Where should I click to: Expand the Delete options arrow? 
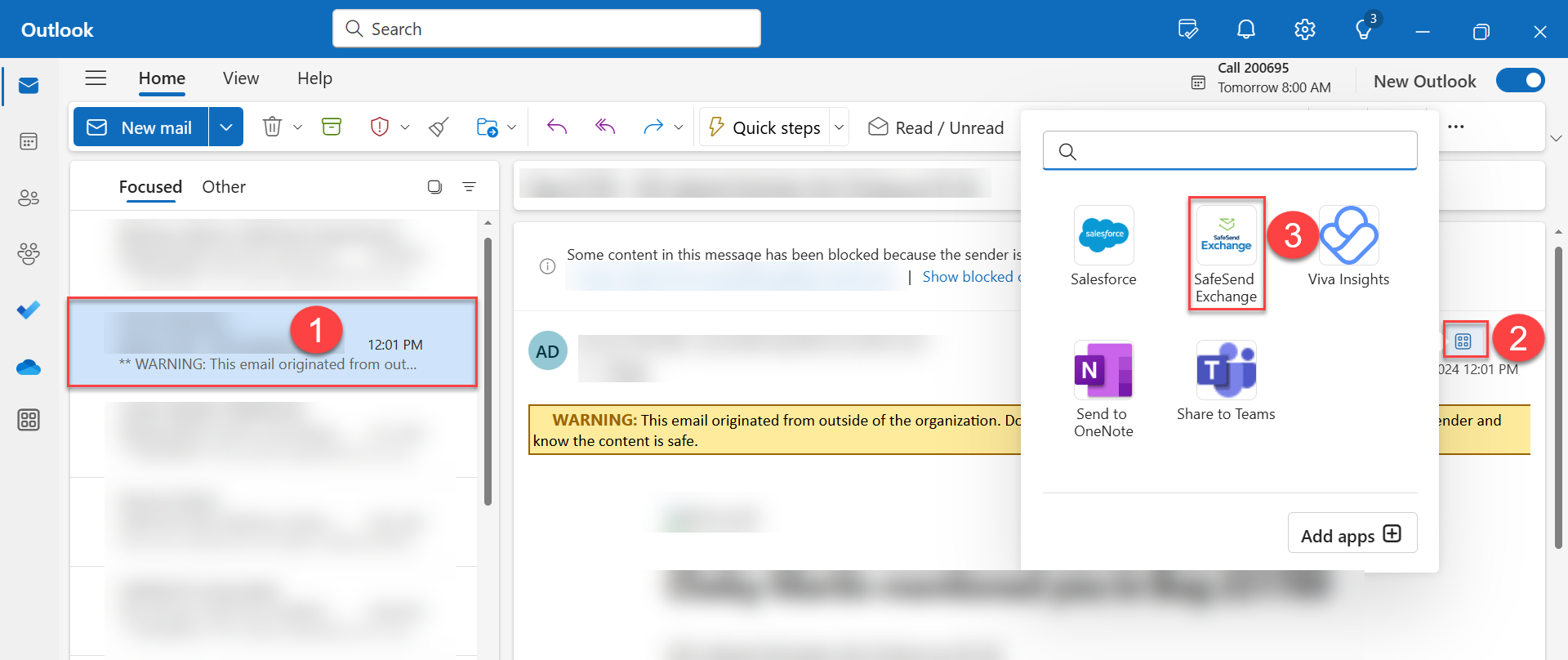point(298,127)
